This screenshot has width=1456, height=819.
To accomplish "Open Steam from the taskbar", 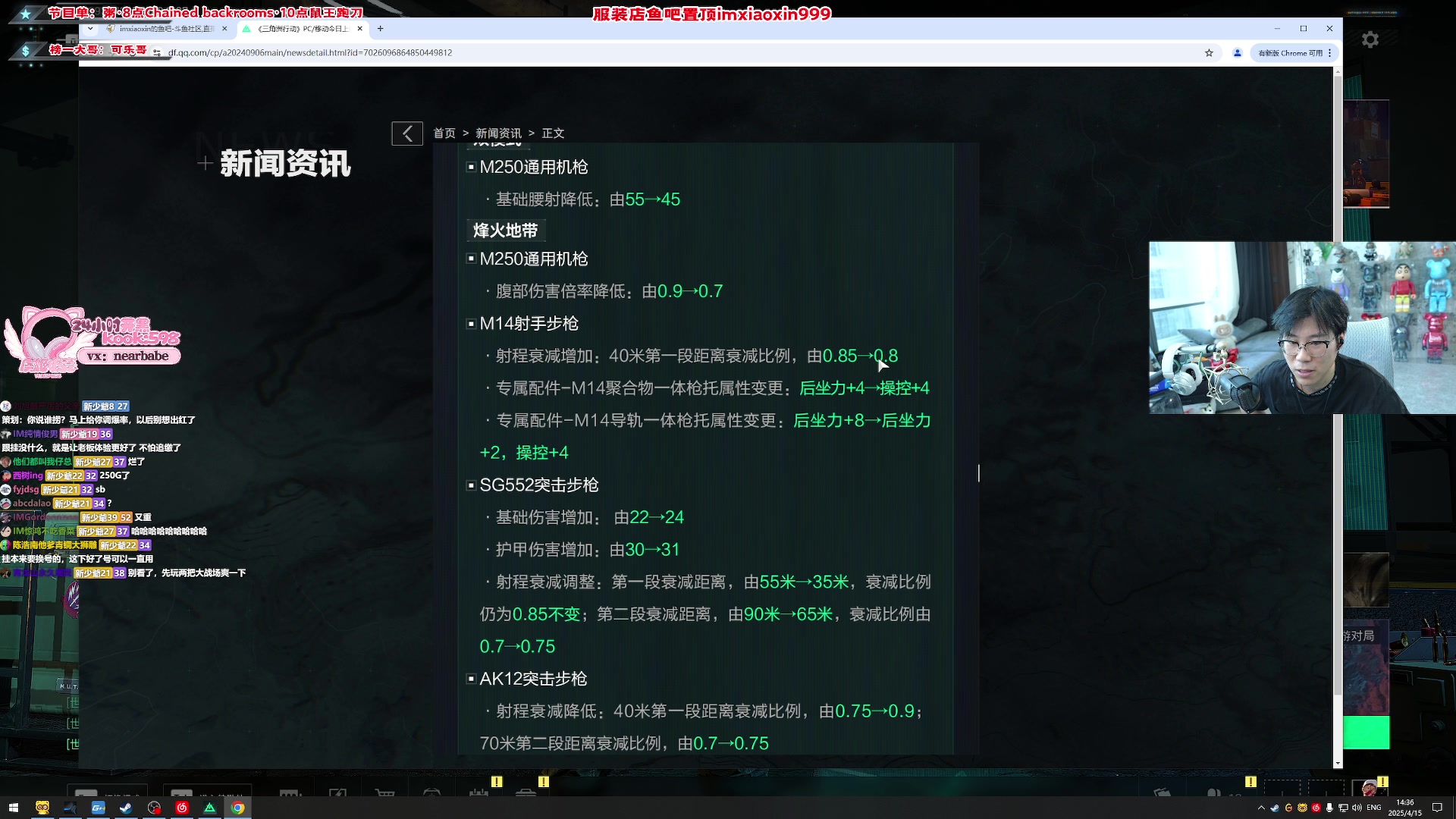I will (x=126, y=808).
